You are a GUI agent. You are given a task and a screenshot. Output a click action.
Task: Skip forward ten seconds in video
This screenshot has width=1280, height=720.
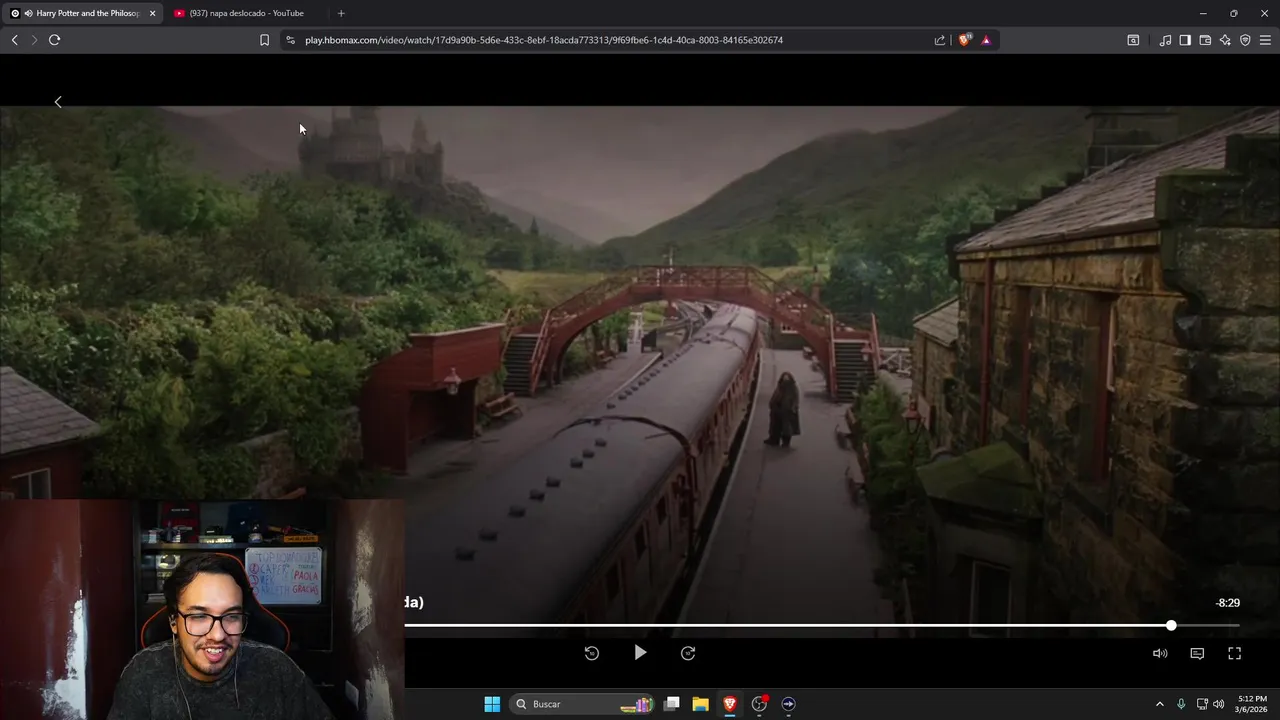(688, 653)
